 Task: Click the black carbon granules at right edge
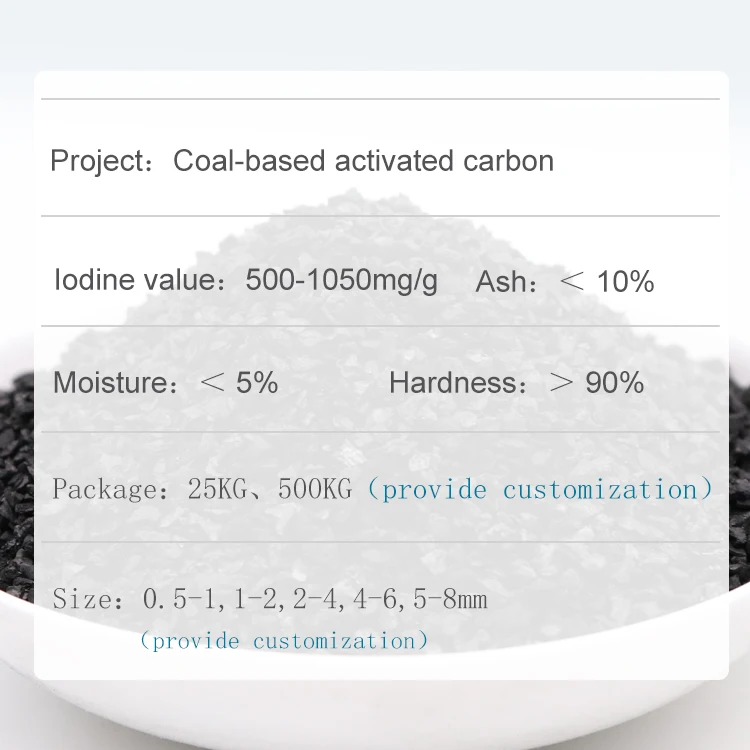(738, 450)
